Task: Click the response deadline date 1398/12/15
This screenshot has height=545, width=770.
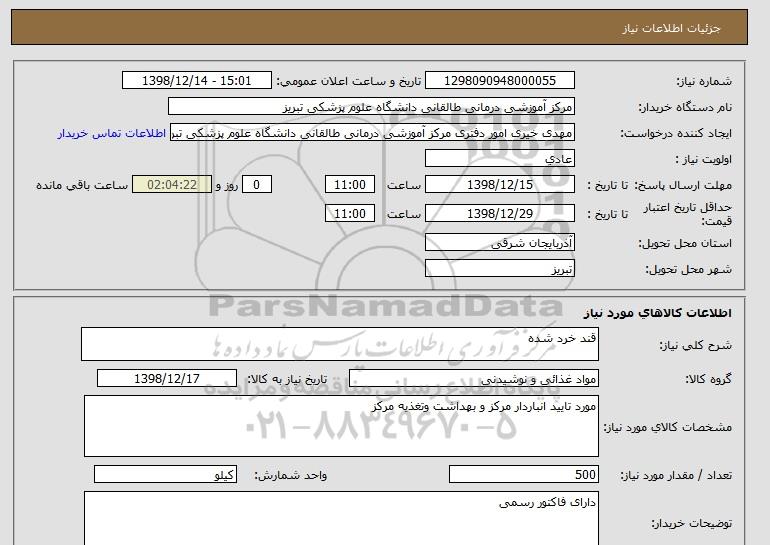Action: point(500,185)
